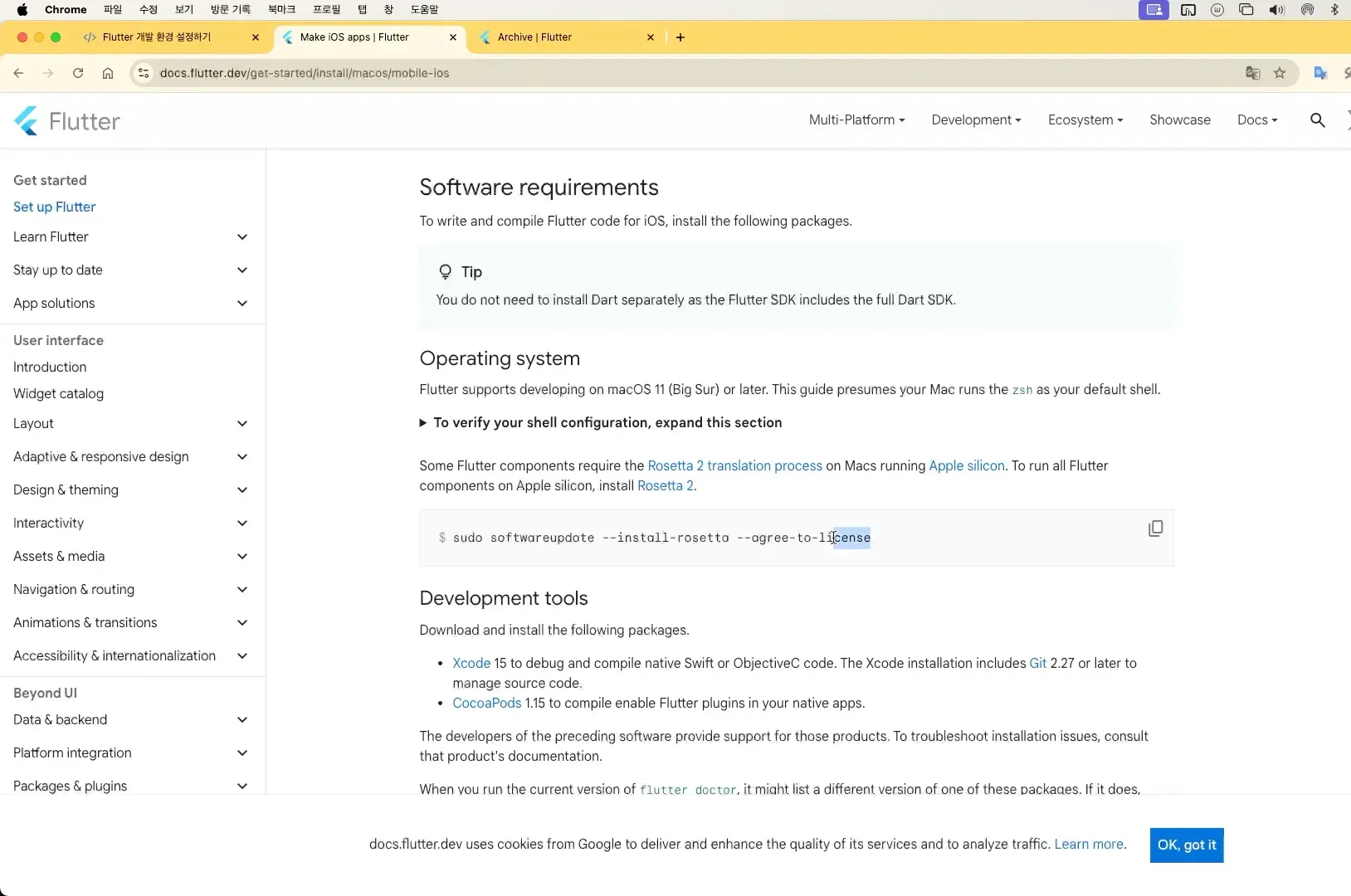Accept cookies with OK, got it

pyautogui.click(x=1187, y=845)
